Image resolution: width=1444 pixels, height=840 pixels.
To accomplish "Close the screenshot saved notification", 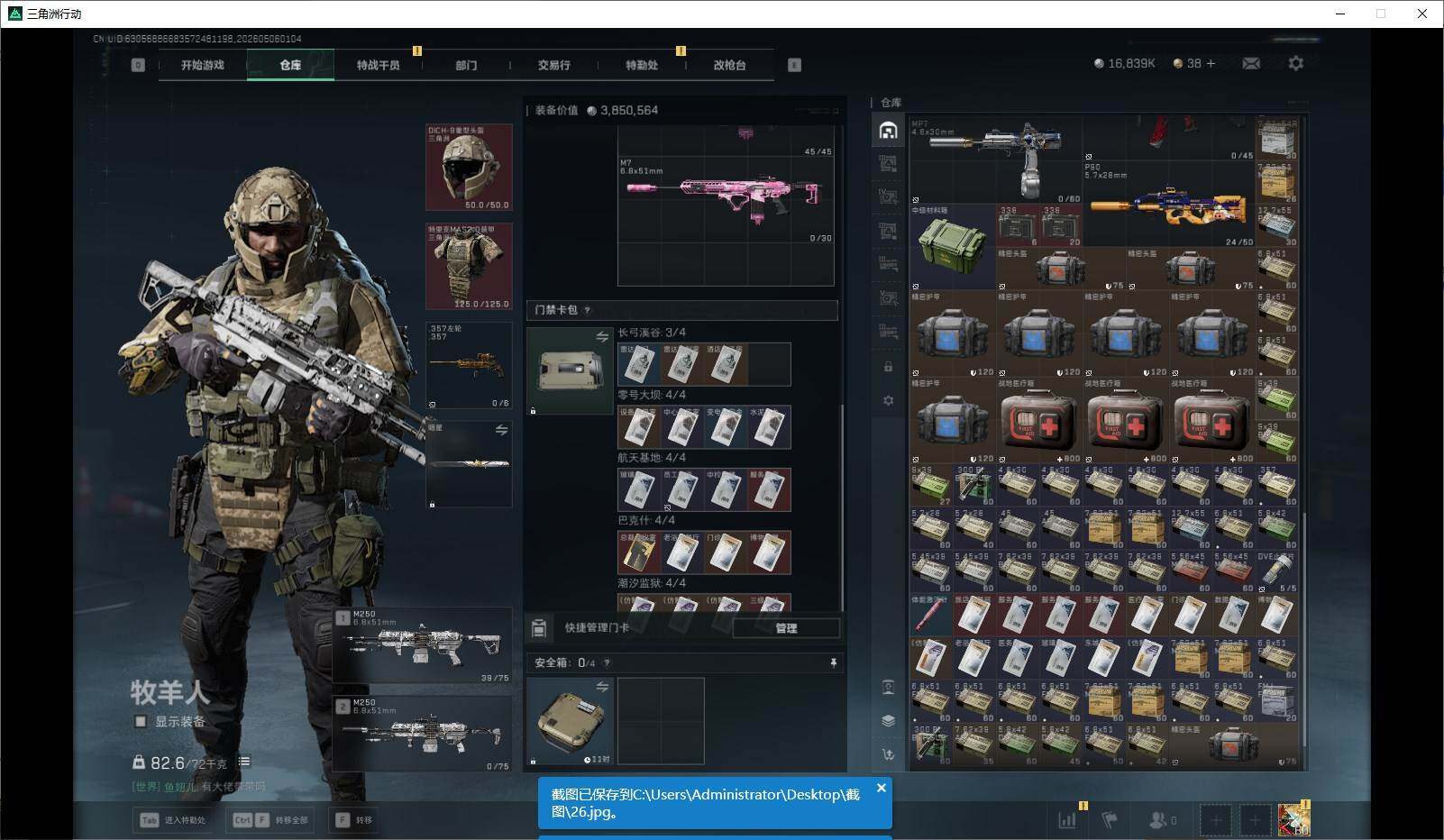I will pyautogui.click(x=882, y=788).
